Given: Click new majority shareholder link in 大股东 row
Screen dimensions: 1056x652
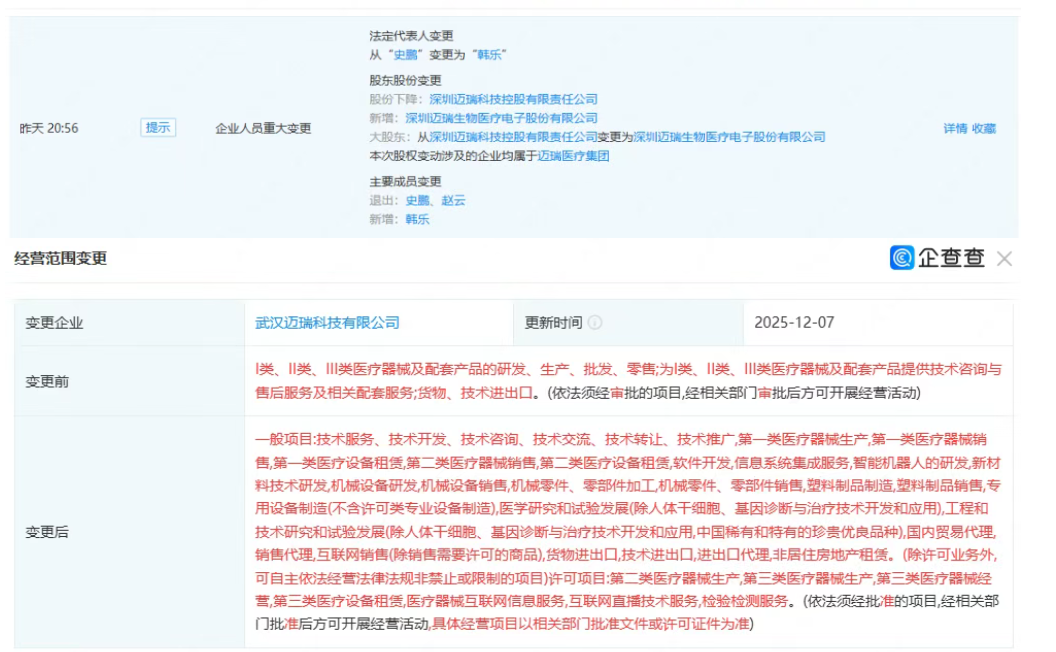Looking at the screenshot, I should tap(729, 137).
